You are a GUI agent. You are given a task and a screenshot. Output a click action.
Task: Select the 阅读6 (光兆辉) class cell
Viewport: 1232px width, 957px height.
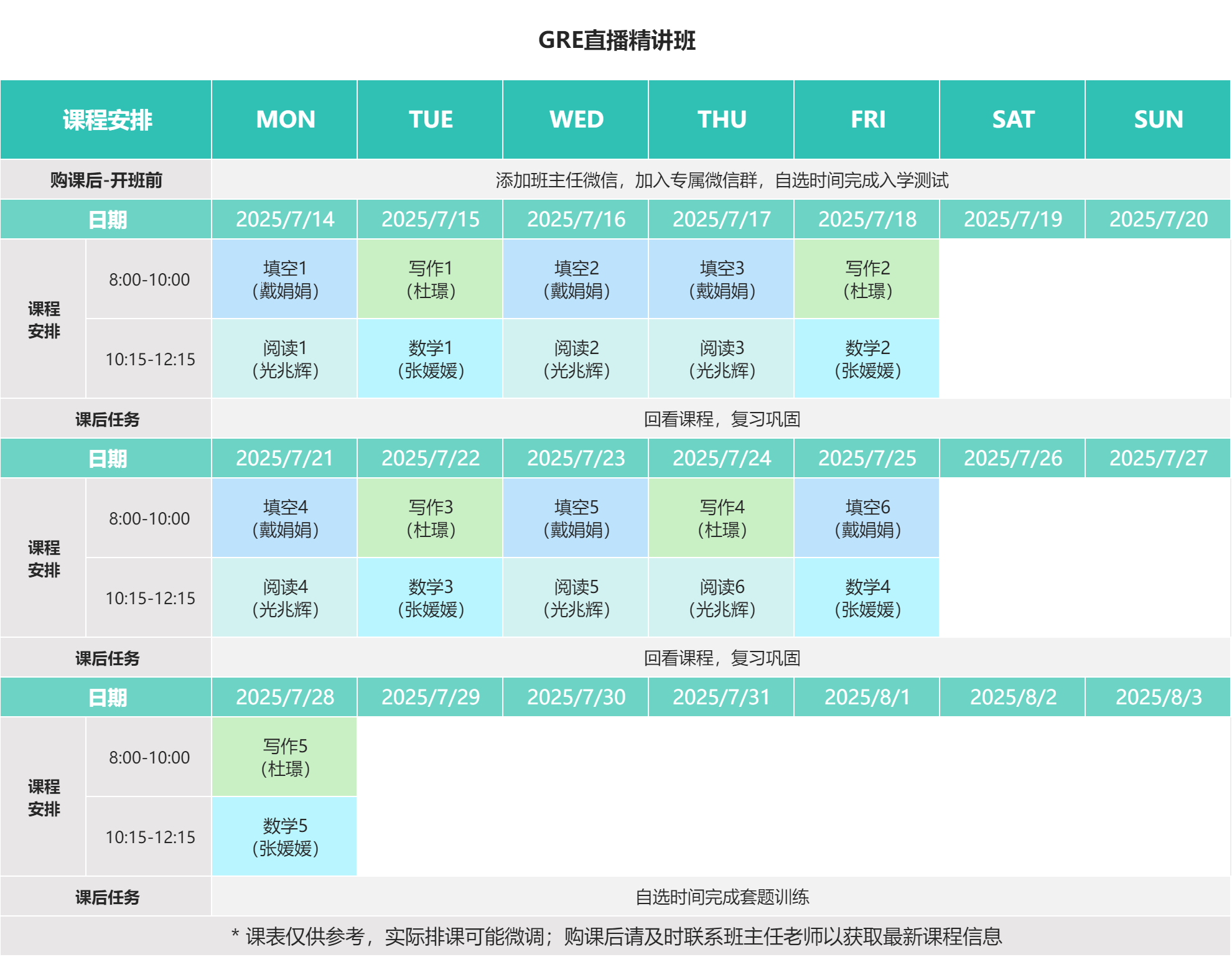722,598
